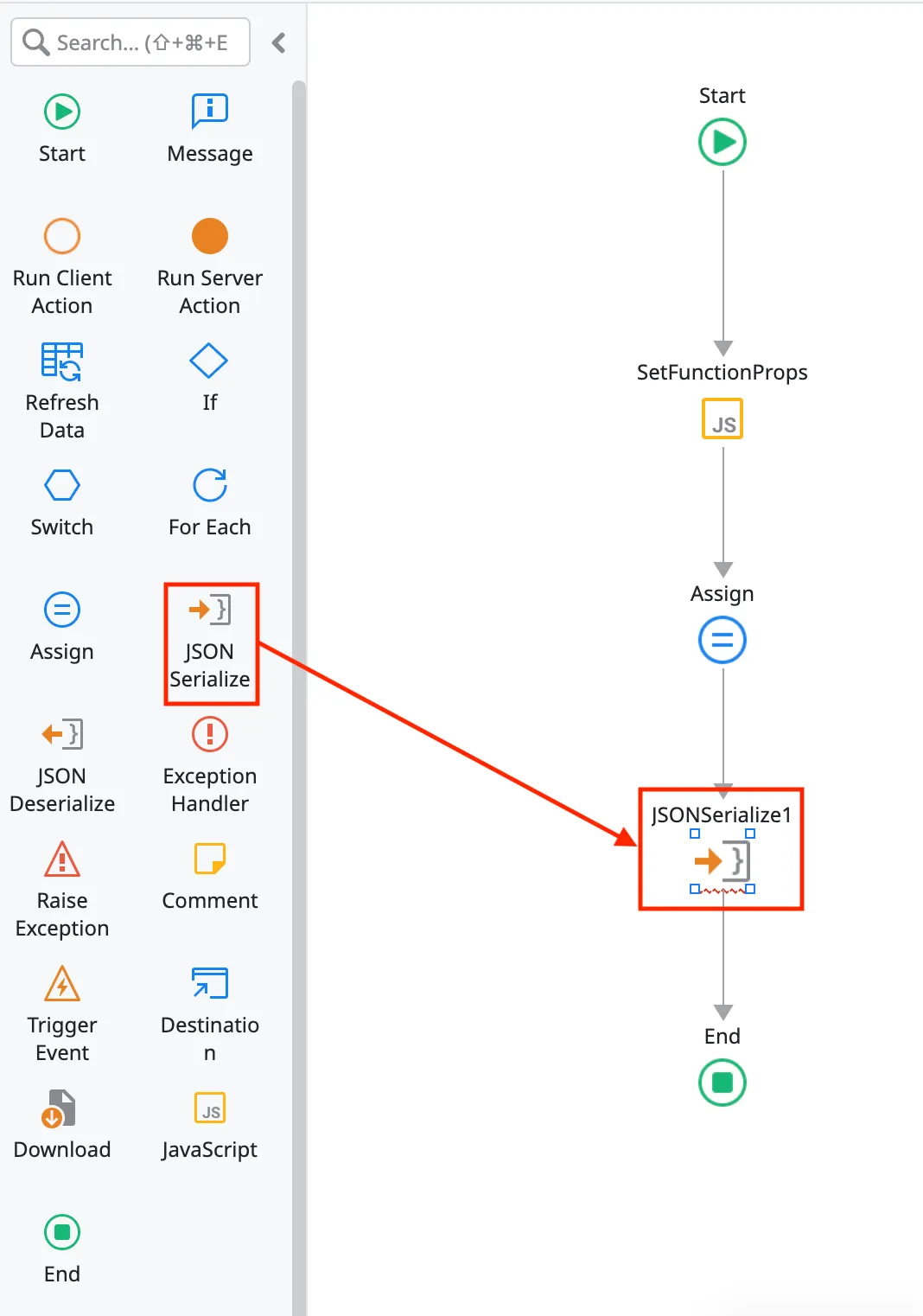
Task: Select the Assign tool in the toolbox
Action: [61, 610]
